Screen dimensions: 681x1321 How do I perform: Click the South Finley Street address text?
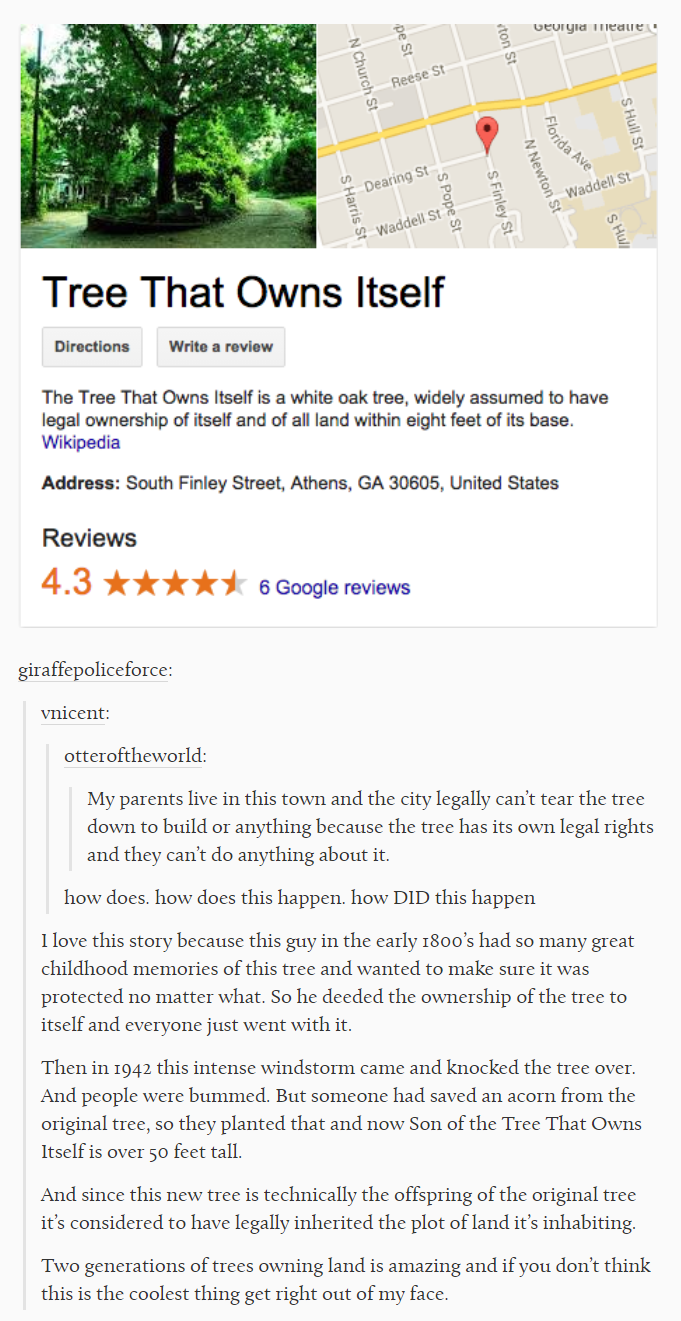point(342,483)
